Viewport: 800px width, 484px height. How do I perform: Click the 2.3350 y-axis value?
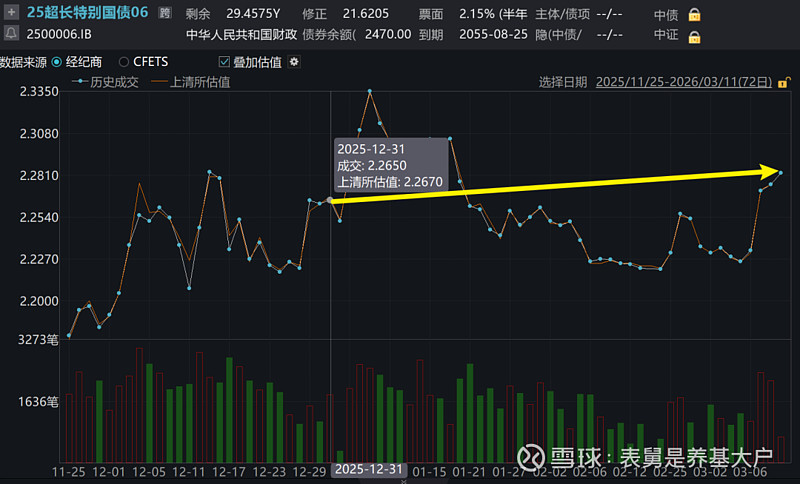coord(39,92)
